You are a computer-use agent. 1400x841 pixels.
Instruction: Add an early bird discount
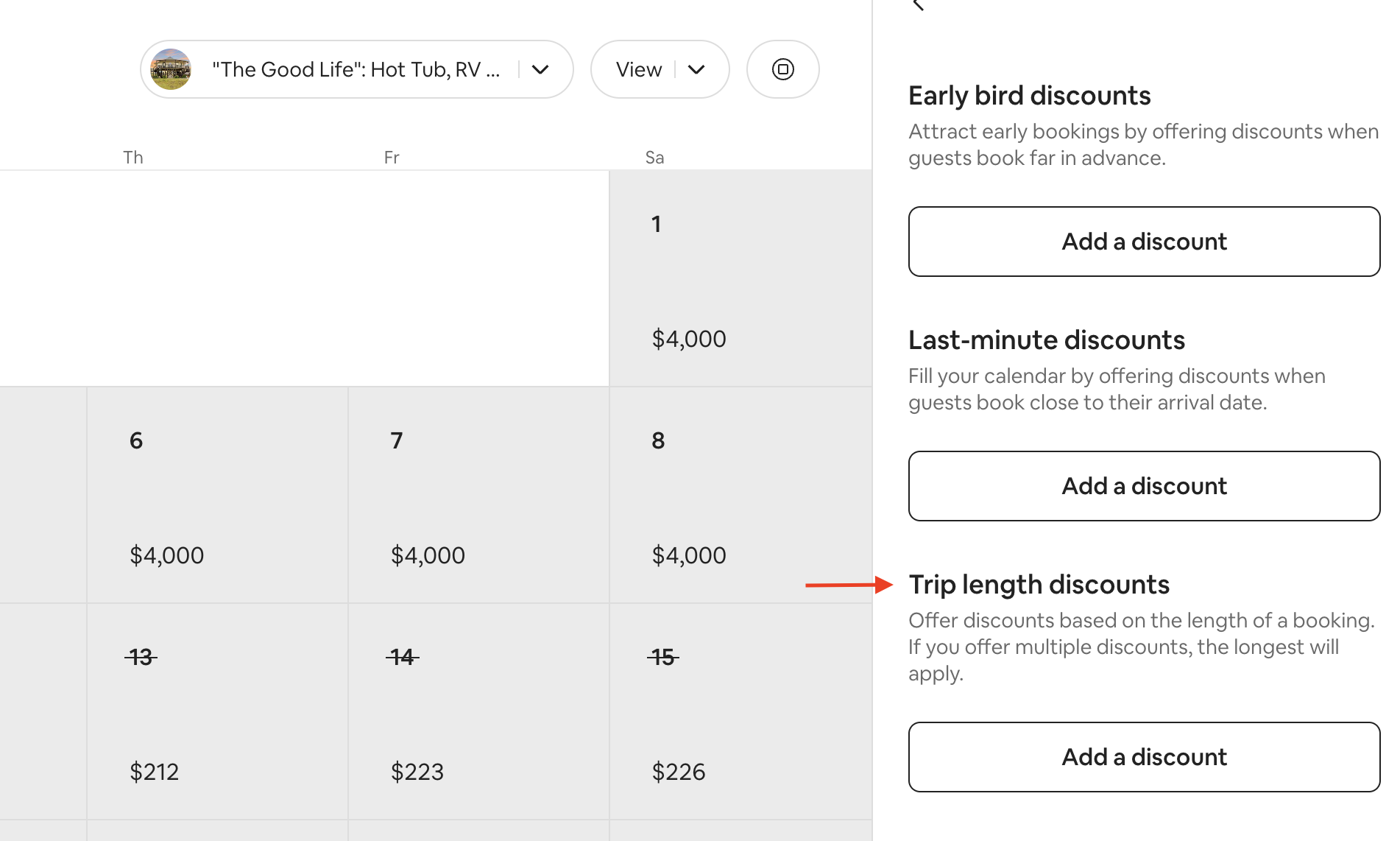point(1144,242)
